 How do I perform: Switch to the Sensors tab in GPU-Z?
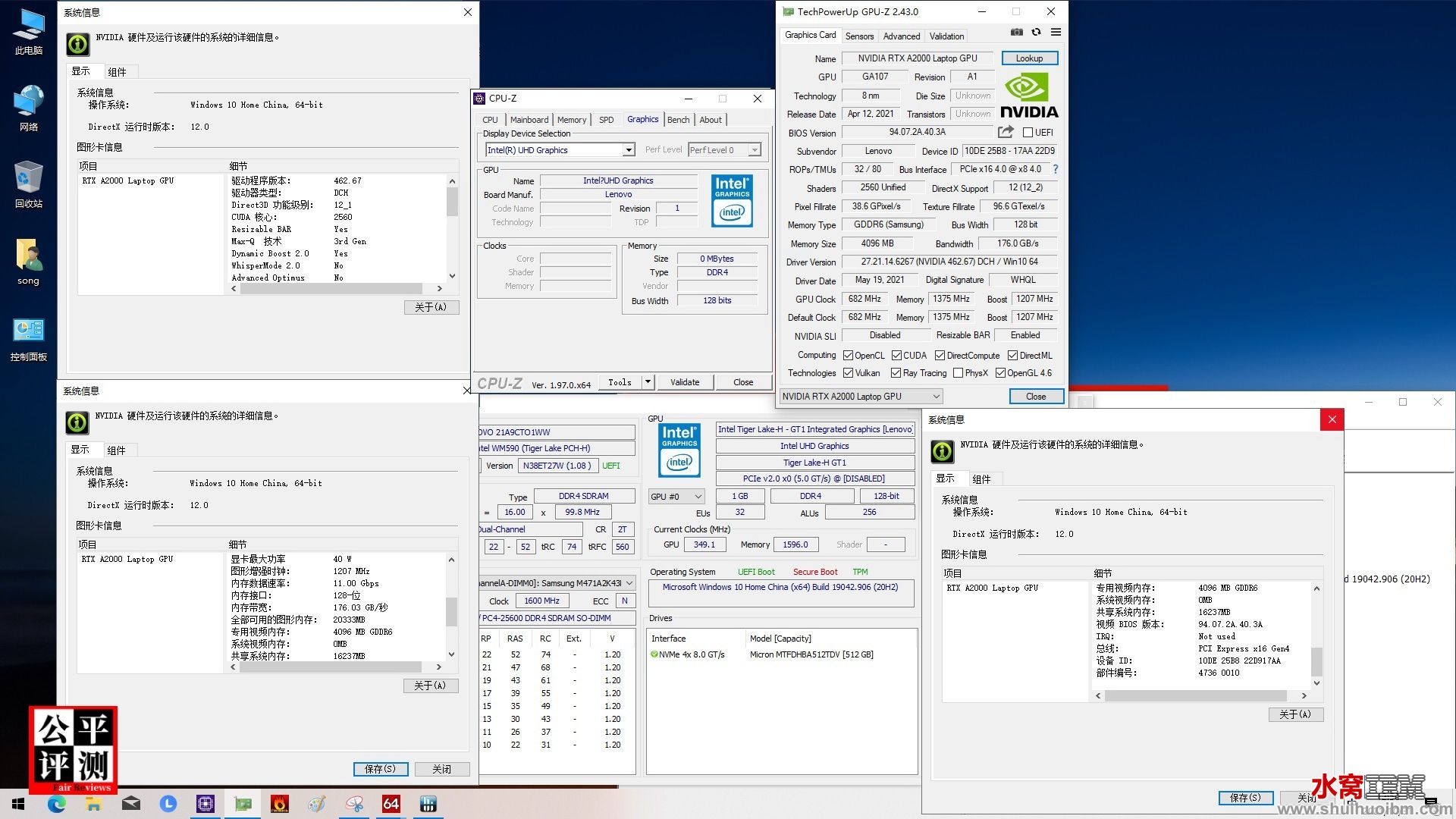pyautogui.click(x=859, y=36)
